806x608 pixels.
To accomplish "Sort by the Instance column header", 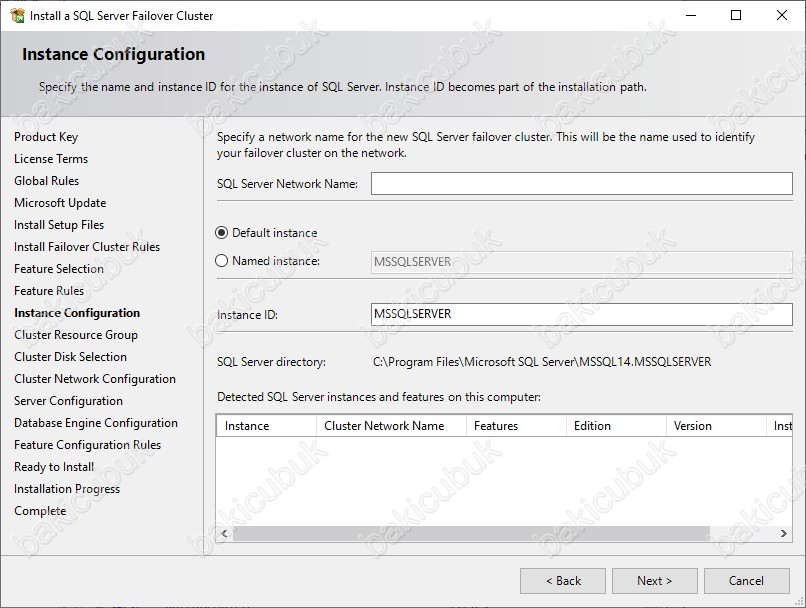I will 266,426.
